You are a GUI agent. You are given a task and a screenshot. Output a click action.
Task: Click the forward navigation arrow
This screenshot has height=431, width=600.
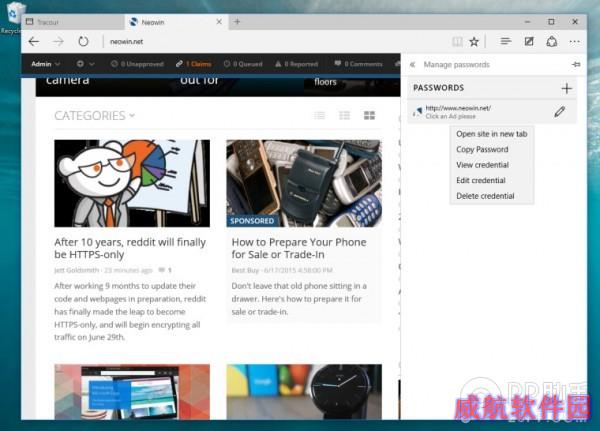tap(58, 42)
